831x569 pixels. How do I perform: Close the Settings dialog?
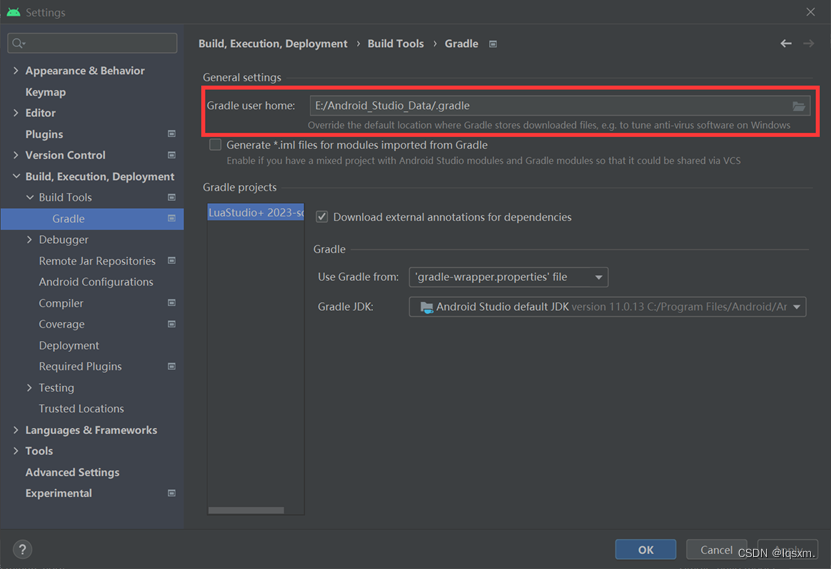point(810,12)
